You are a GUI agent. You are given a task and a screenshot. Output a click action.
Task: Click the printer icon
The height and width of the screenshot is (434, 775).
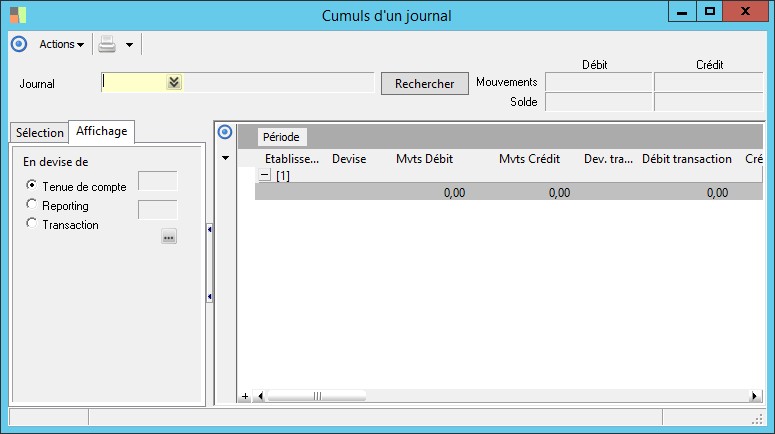click(107, 44)
